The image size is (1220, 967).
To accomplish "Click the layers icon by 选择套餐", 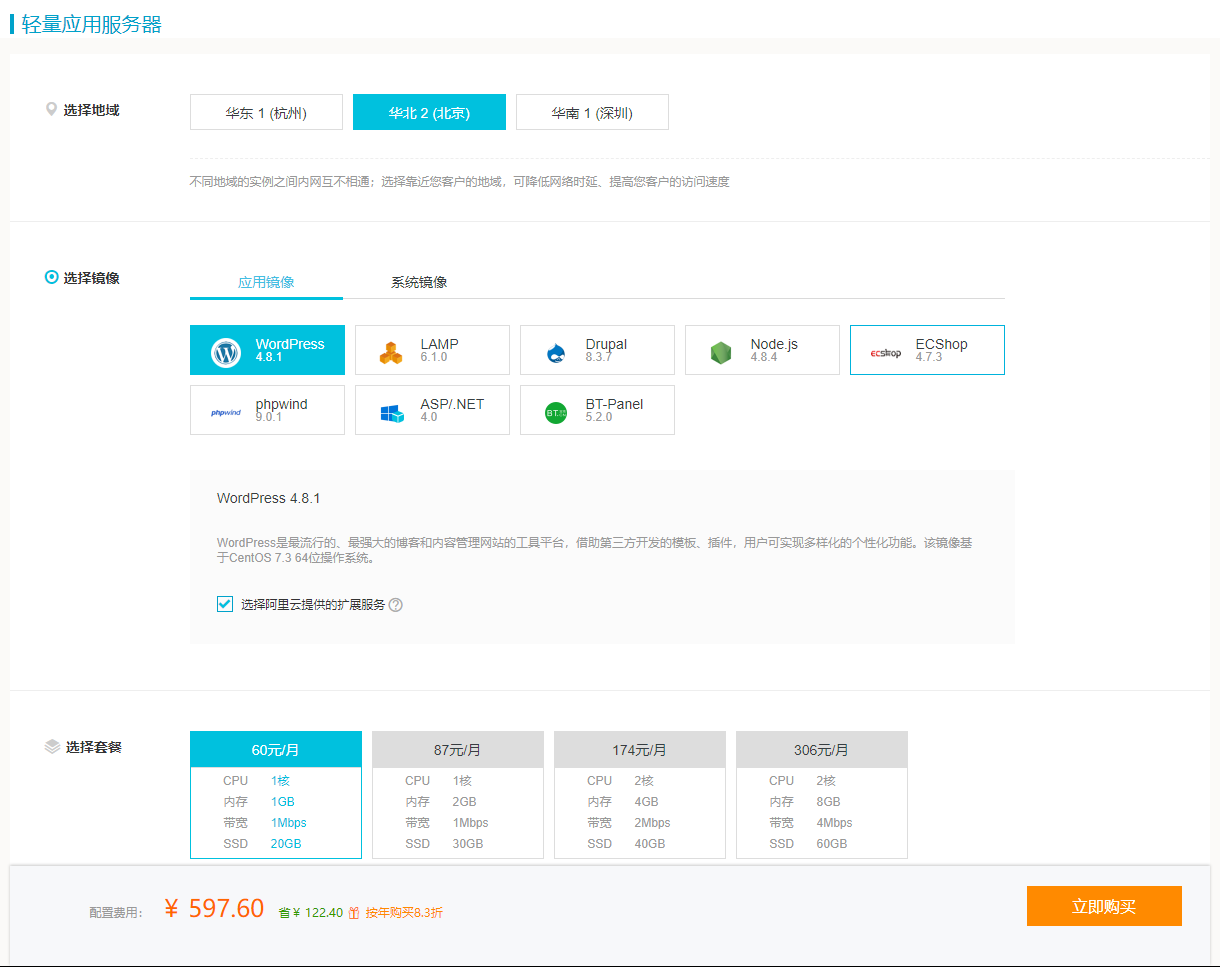I will pos(53,747).
